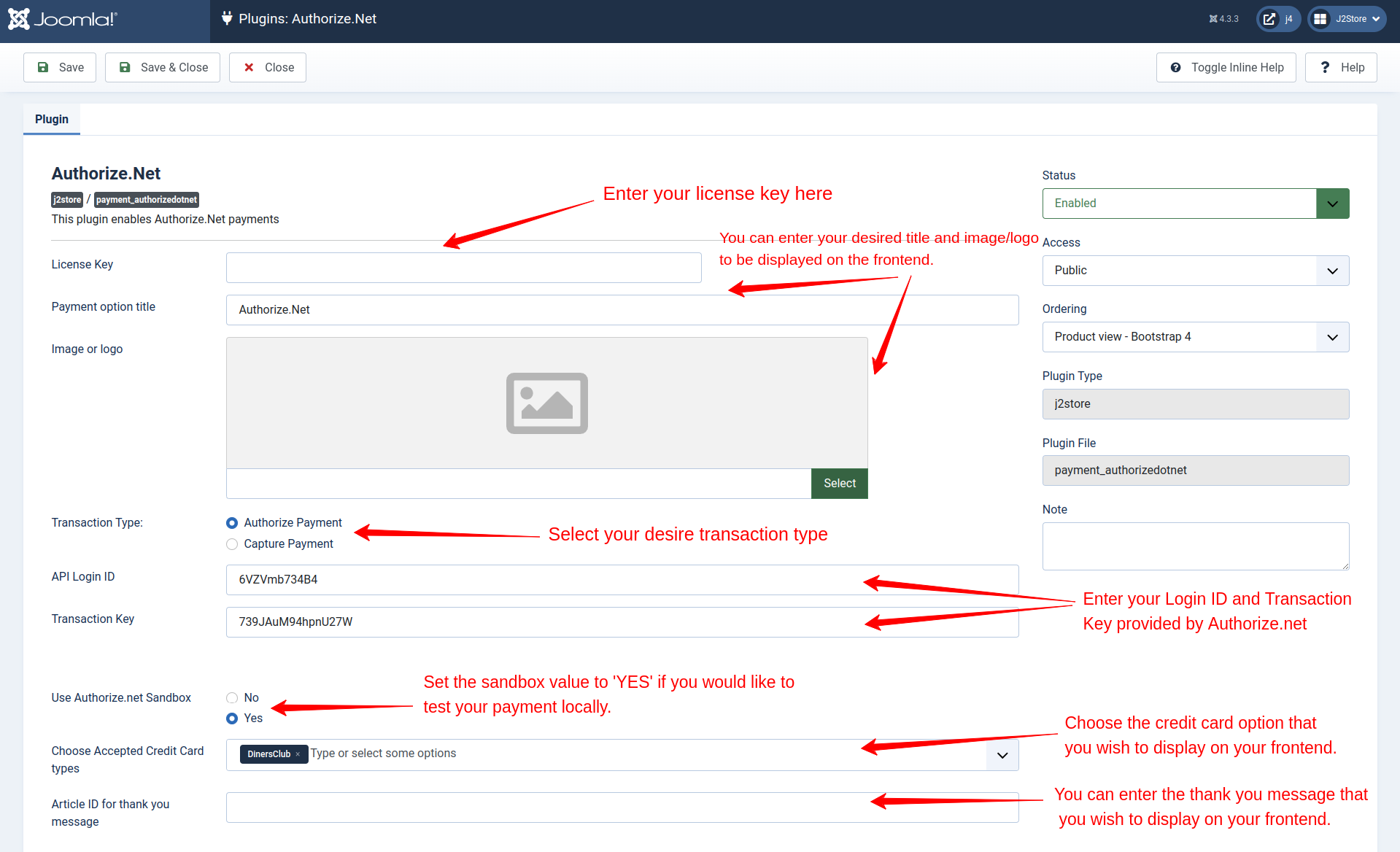Click the Joomla logo

62,19
